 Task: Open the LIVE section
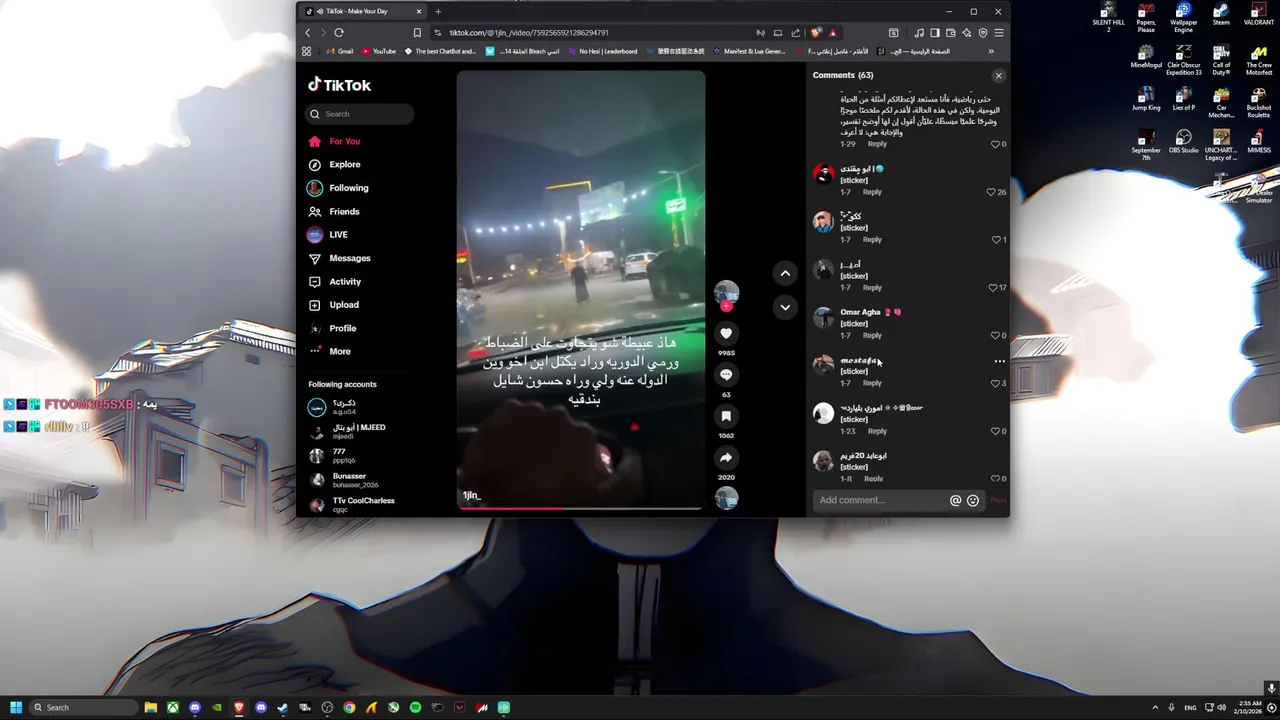[328, 235]
